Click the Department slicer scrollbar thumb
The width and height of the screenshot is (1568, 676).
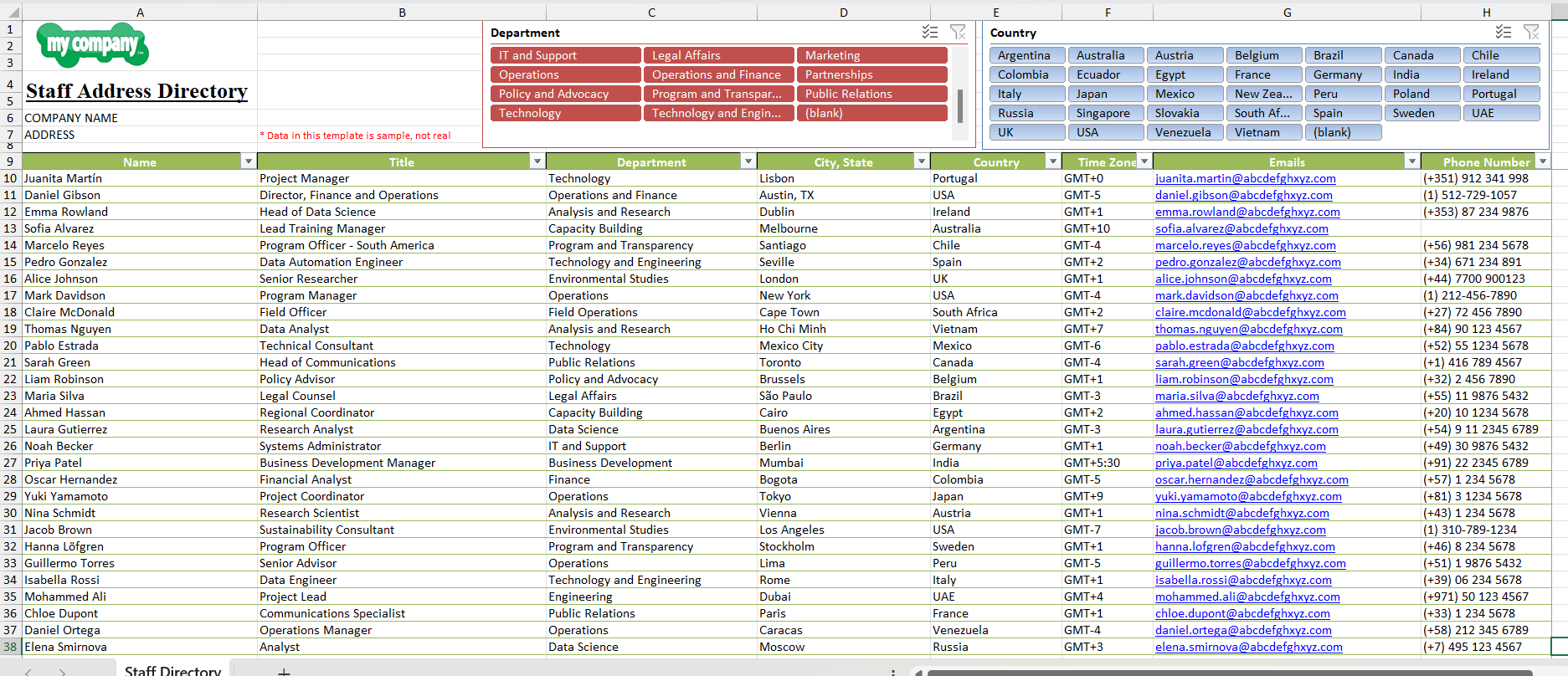(x=959, y=106)
